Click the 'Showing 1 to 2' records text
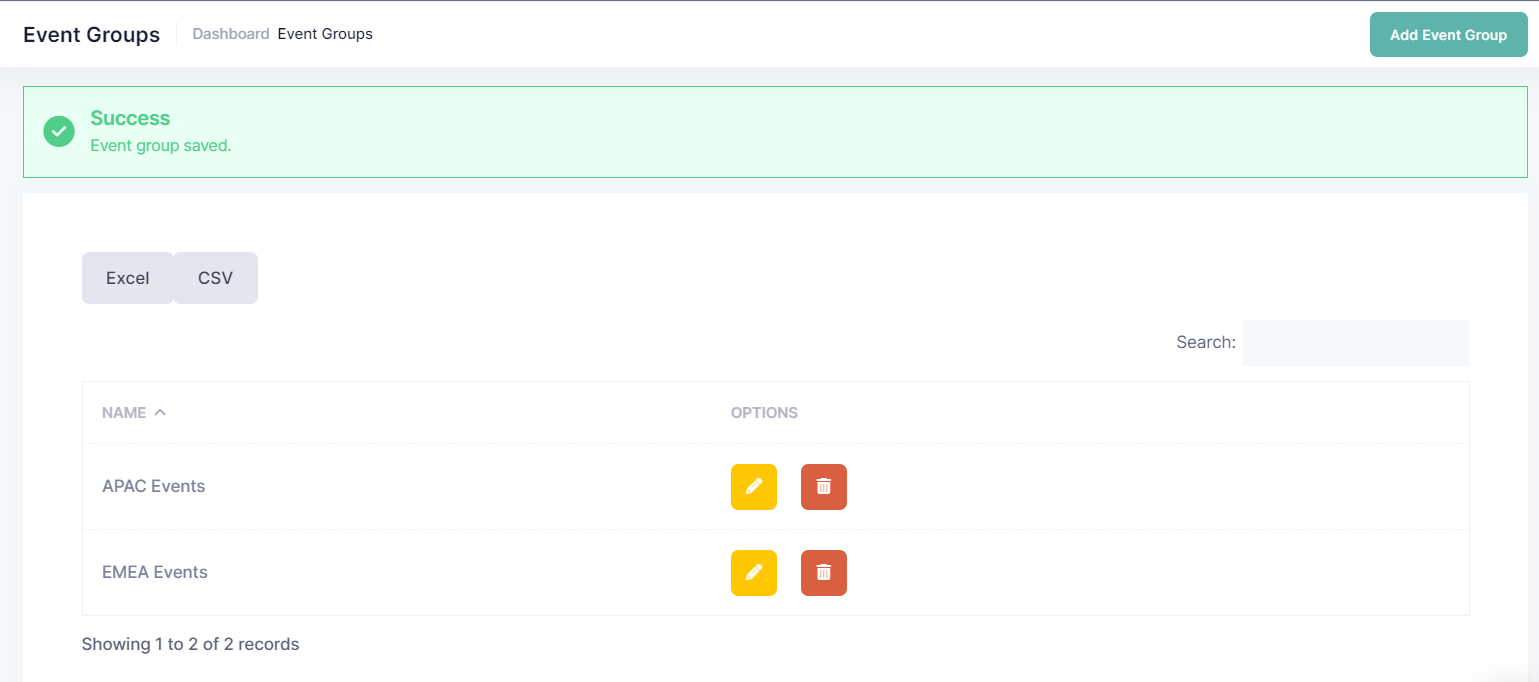The height and width of the screenshot is (682, 1539). pyautogui.click(x=190, y=645)
